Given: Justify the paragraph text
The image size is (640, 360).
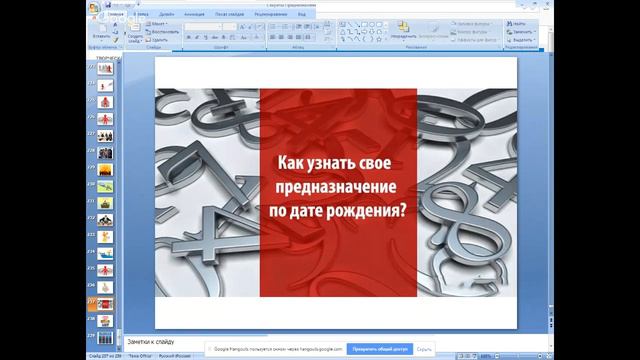Looking at the screenshot, I should pyautogui.click(x=298, y=37).
